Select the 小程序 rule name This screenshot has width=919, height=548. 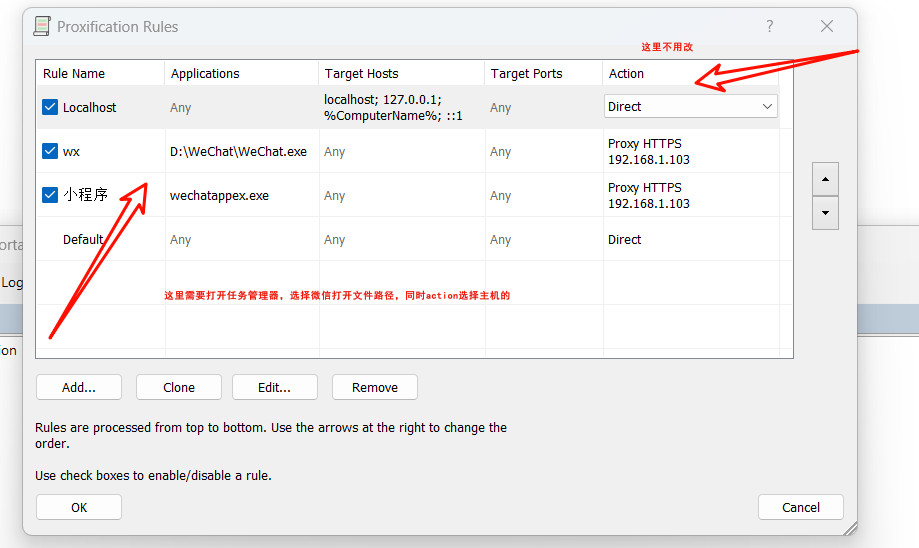(86, 195)
